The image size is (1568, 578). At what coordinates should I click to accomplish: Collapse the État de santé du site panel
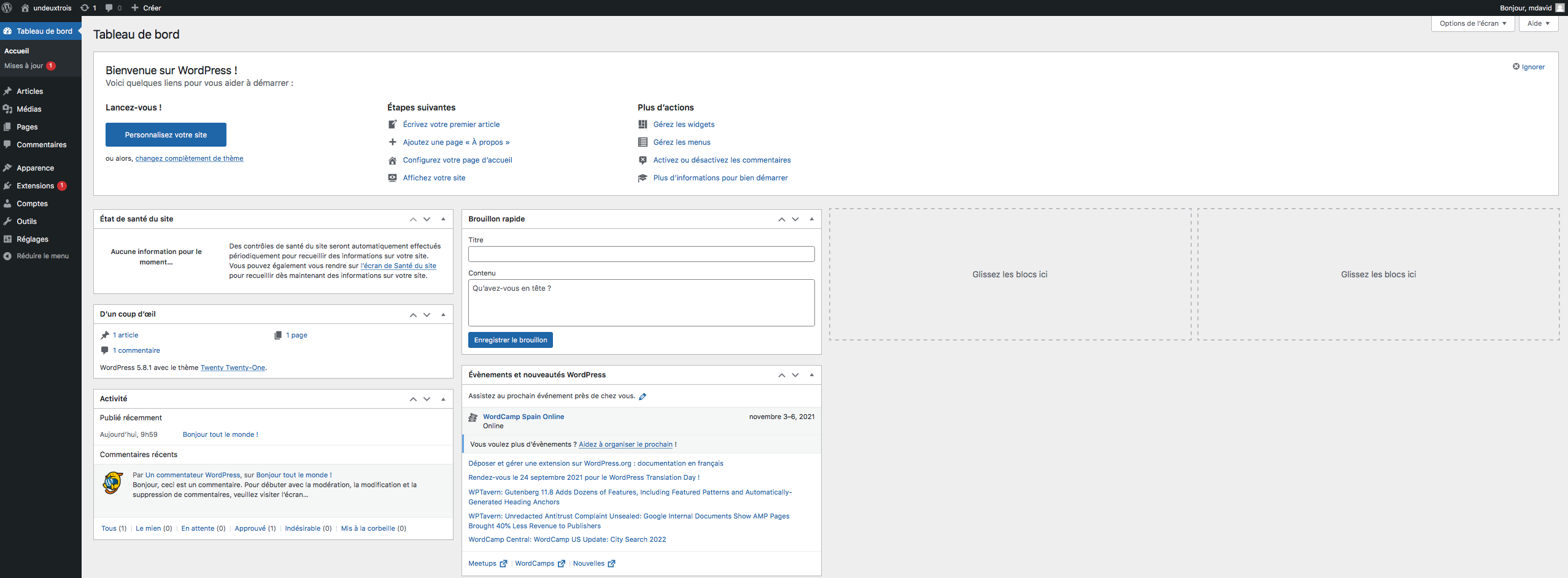coord(443,219)
